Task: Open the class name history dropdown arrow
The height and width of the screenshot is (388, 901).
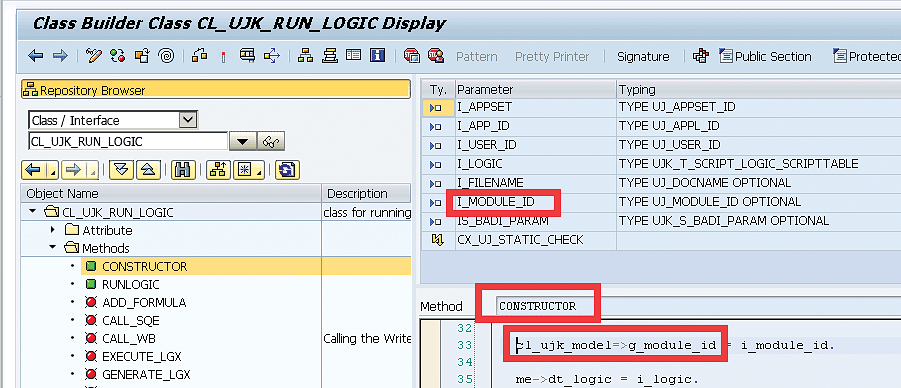Action: [242, 141]
